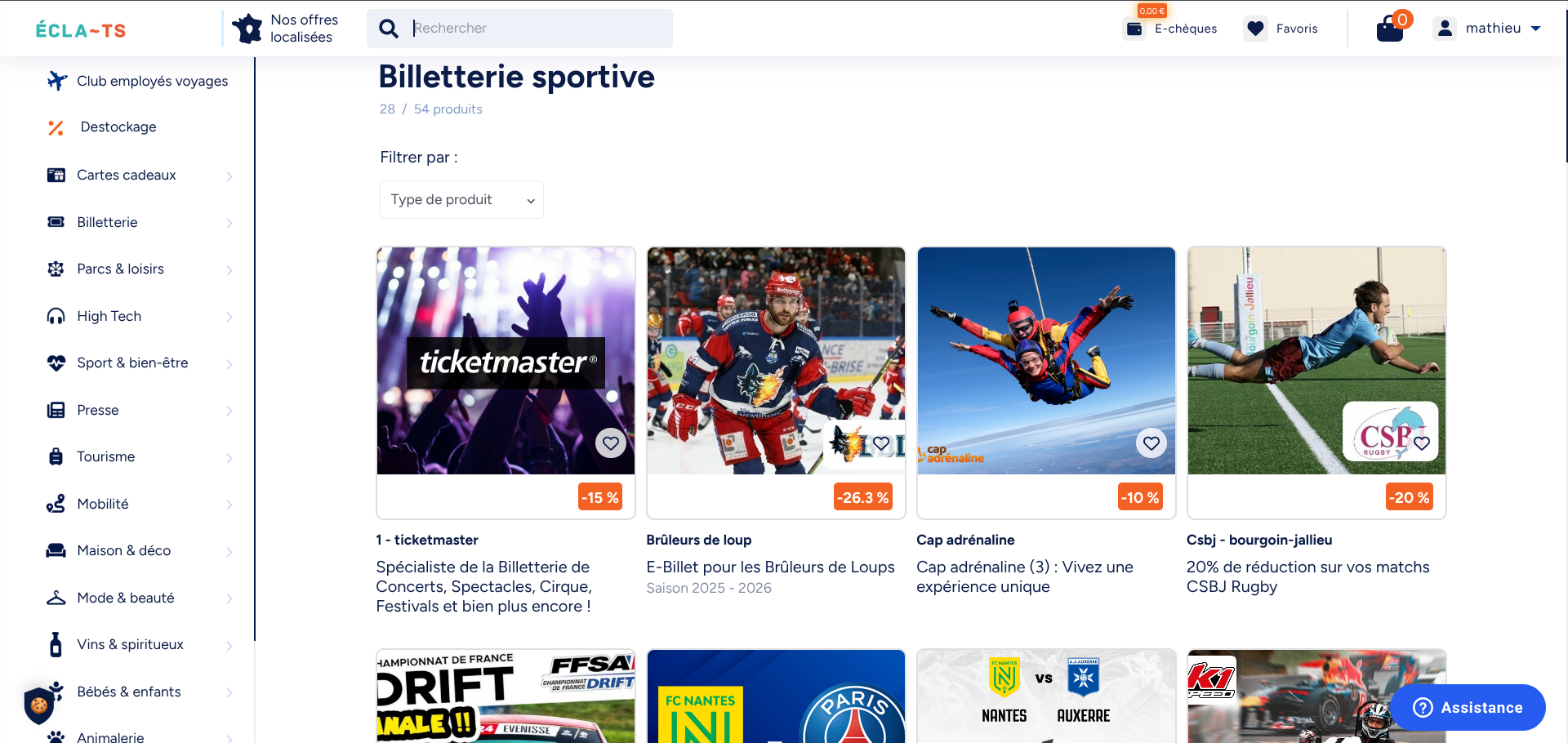Image resolution: width=1568 pixels, height=743 pixels.
Task: Open the shopping cart icon
Action: [x=1390, y=29]
